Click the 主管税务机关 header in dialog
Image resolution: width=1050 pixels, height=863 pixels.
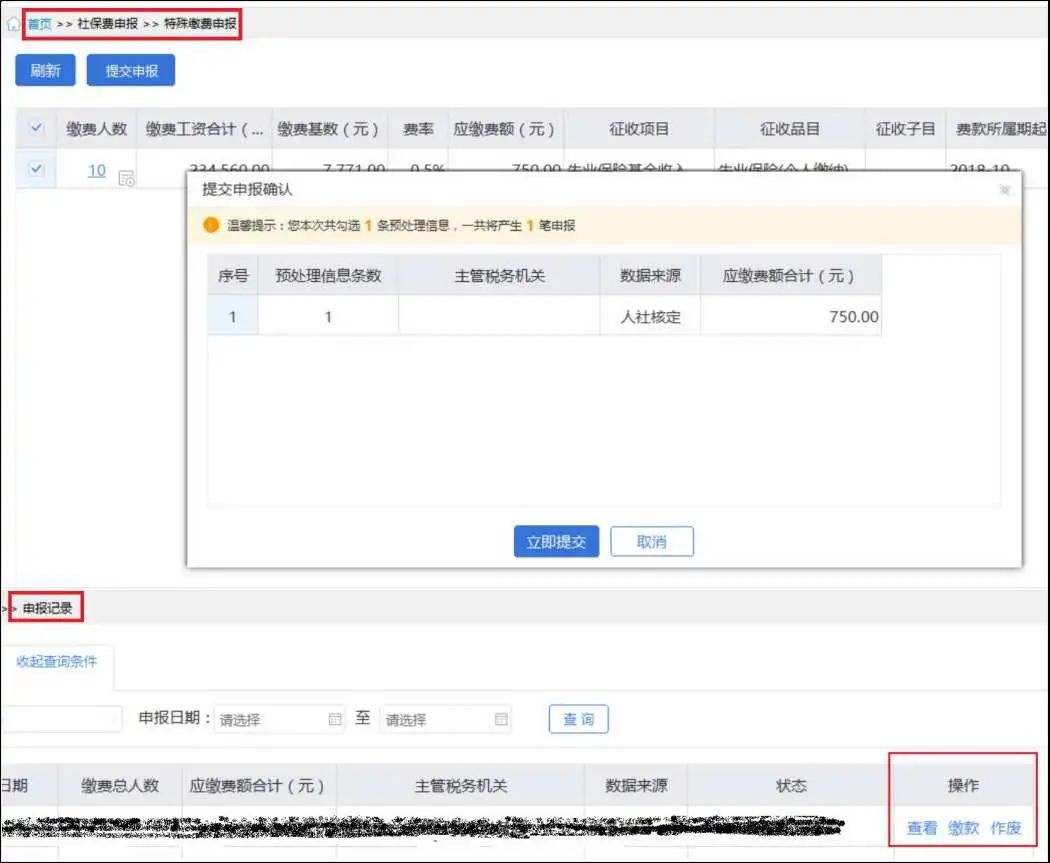[499, 275]
